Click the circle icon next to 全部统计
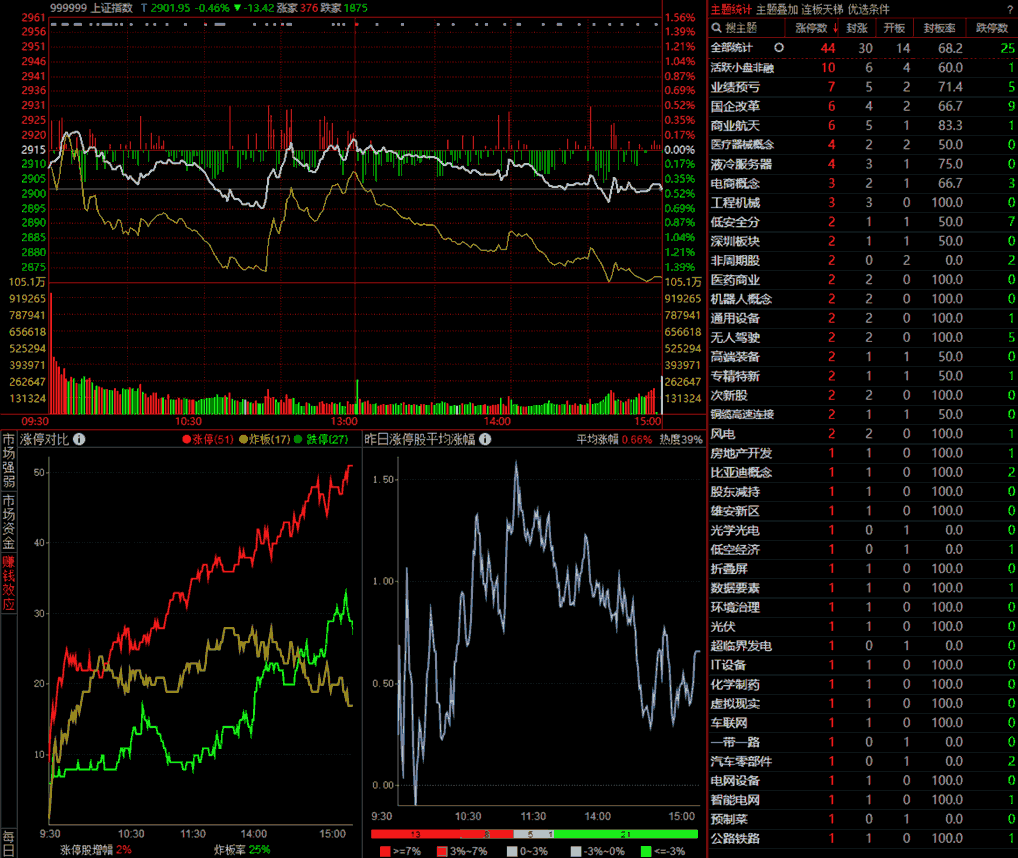1018x858 pixels. [779, 47]
